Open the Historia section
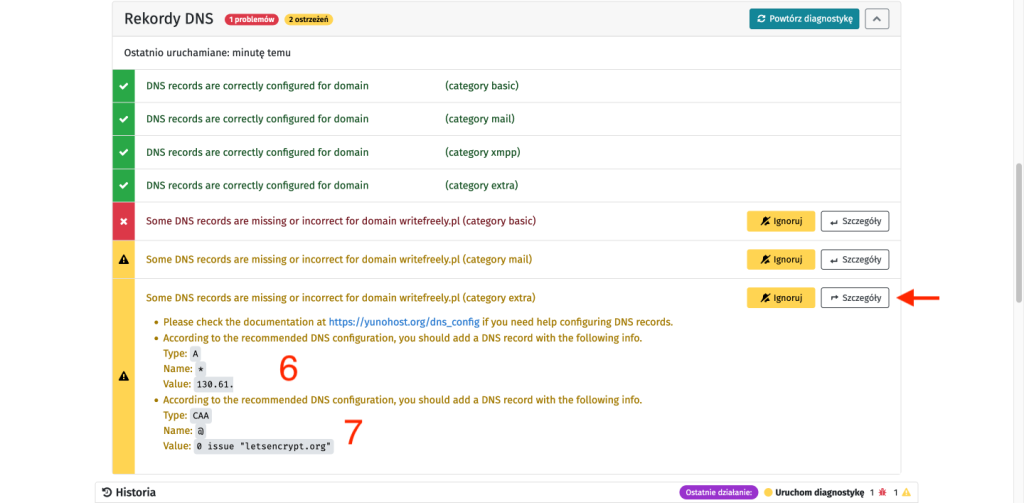 coord(135,492)
